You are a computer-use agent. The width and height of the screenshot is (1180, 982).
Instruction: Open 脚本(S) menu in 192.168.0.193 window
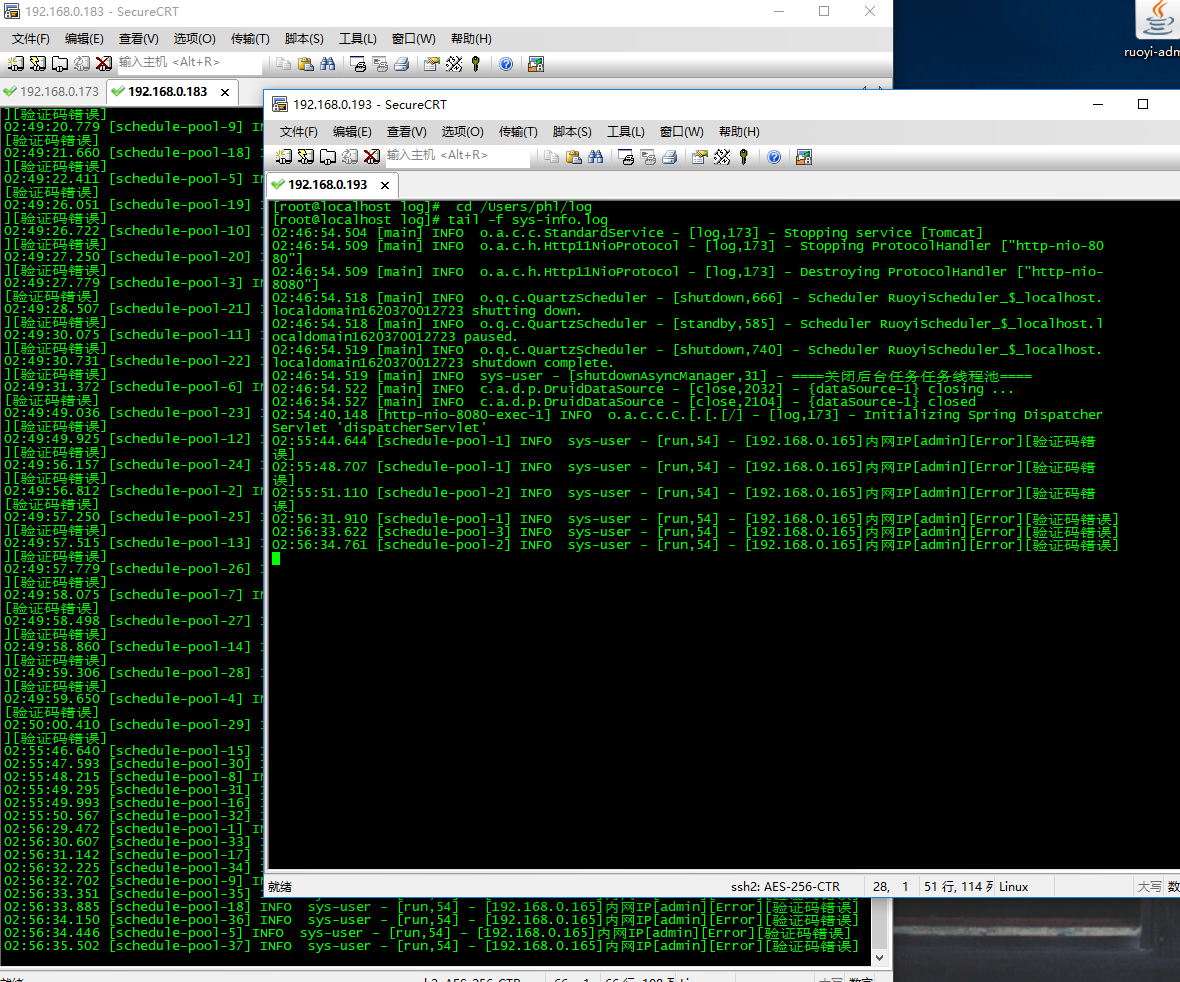[572, 132]
